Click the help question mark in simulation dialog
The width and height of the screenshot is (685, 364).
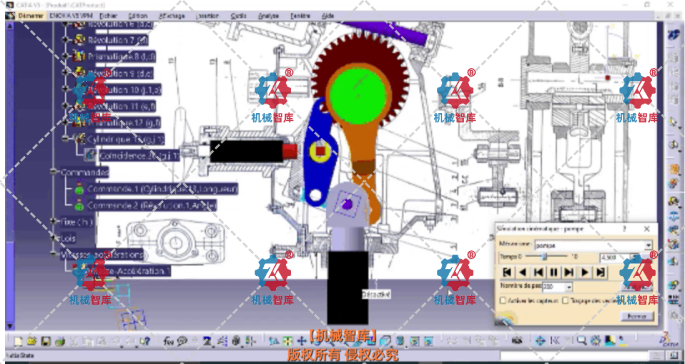(625, 228)
